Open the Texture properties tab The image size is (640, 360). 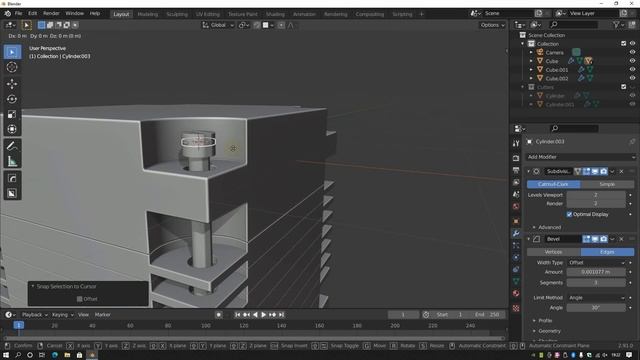tap(516, 308)
